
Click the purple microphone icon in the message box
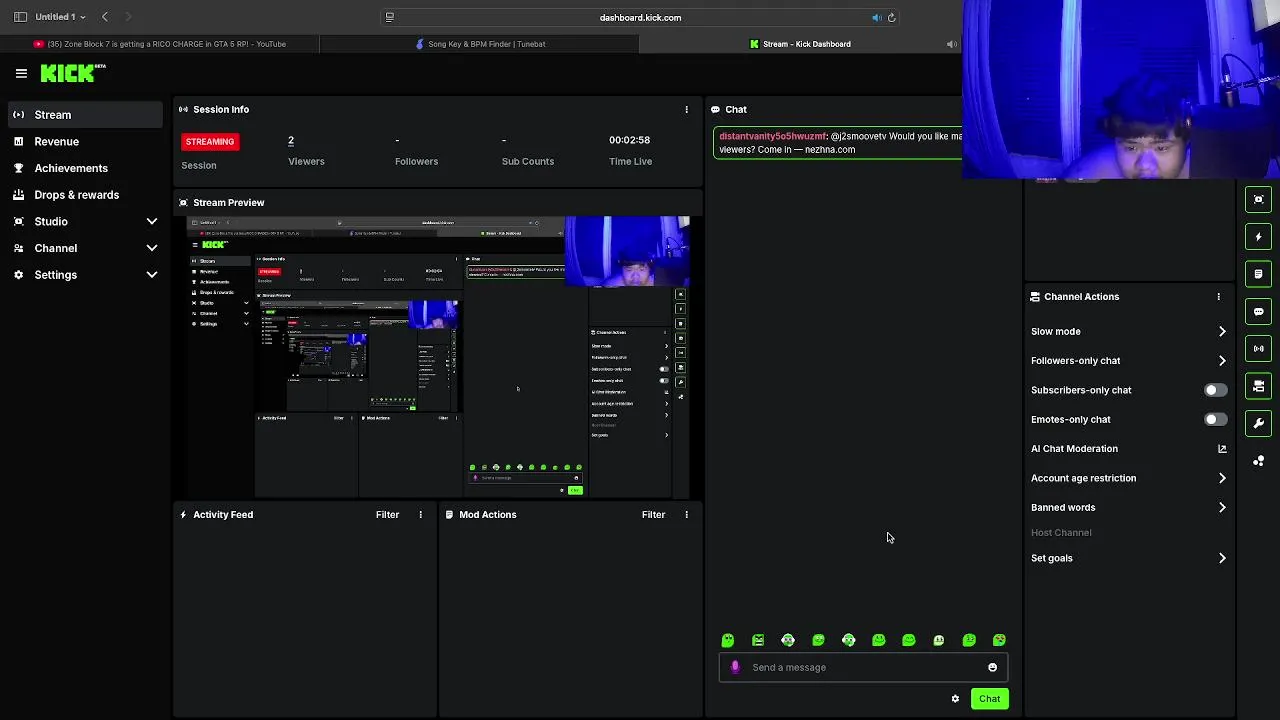(x=735, y=667)
